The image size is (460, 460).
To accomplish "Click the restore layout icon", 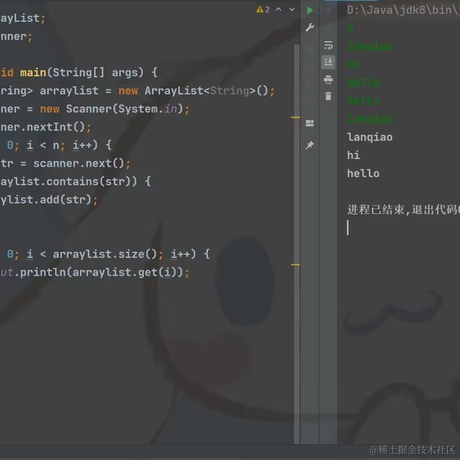I will [310, 123].
